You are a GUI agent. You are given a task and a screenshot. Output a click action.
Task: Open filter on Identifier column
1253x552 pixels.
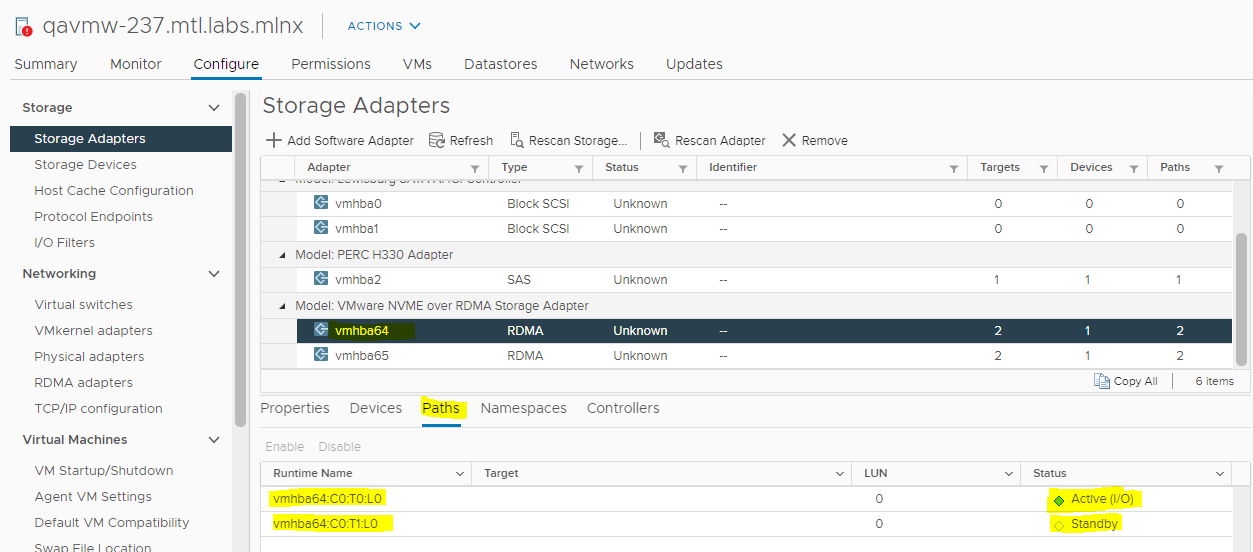(954, 168)
